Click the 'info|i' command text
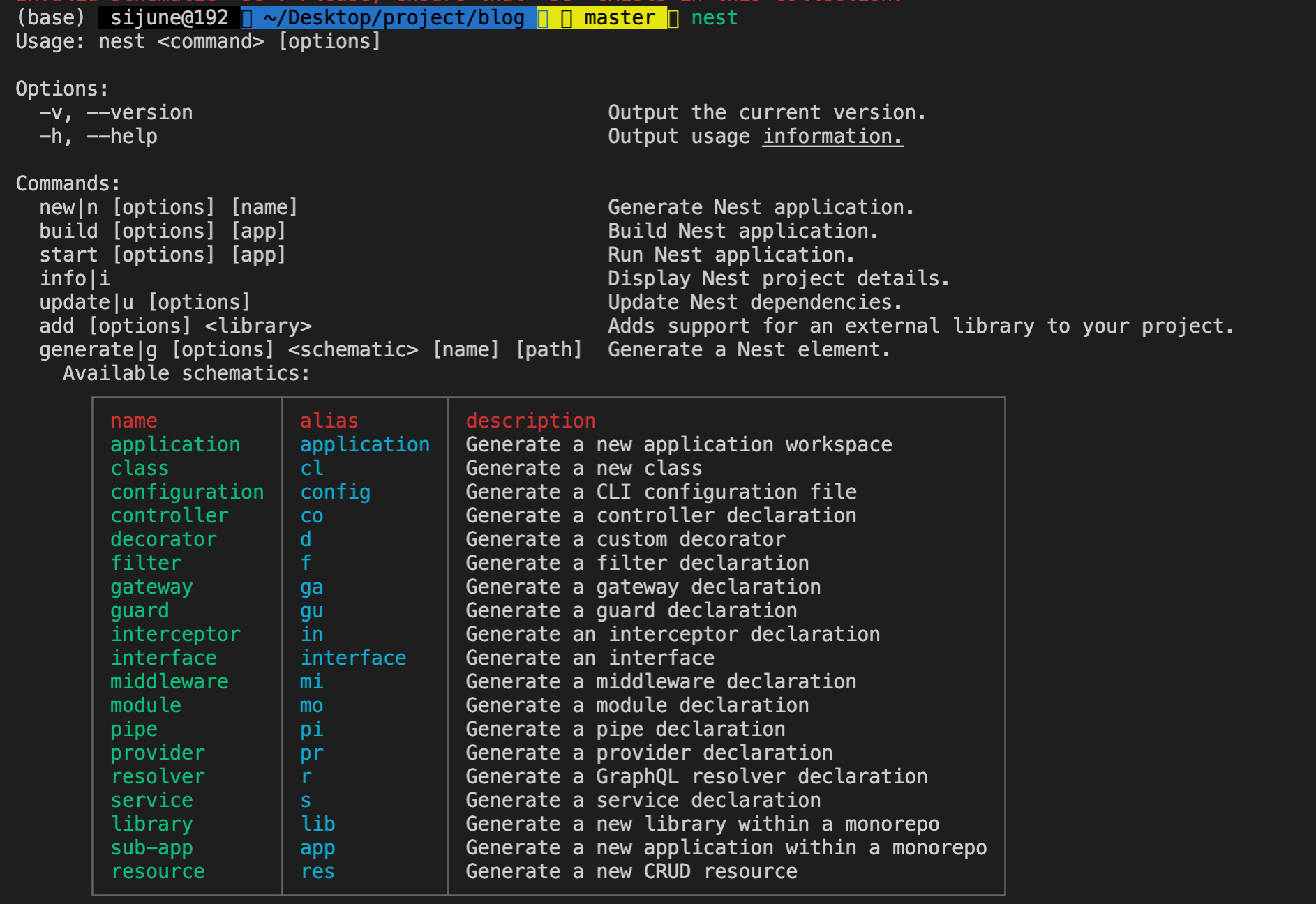Viewport: 1316px width, 904px height. click(x=75, y=278)
